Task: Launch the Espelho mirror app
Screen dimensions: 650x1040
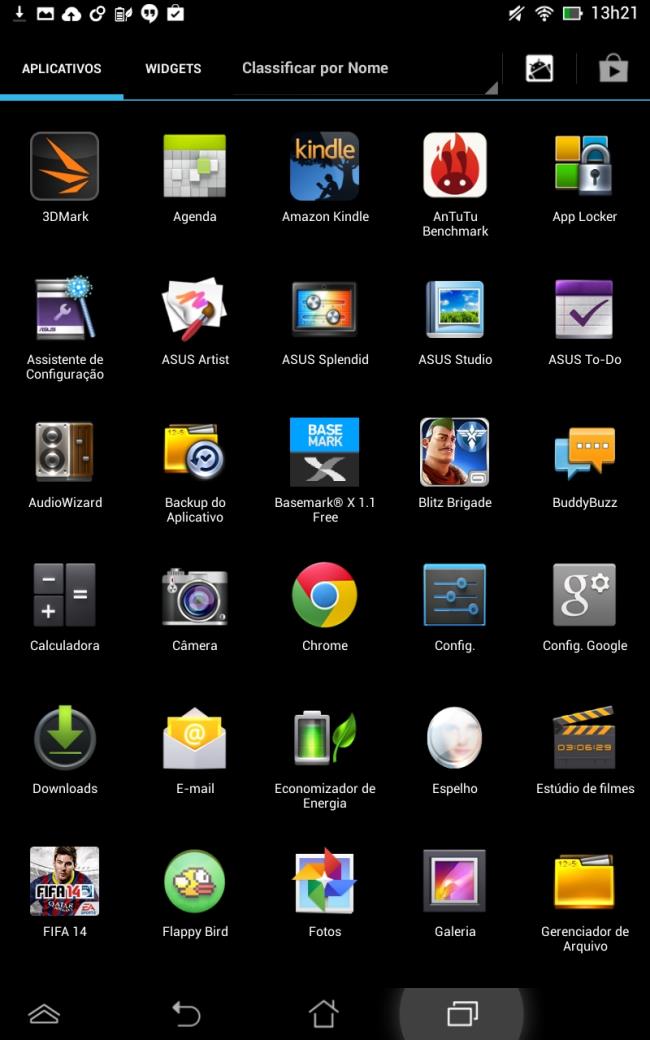Action: pyautogui.click(x=455, y=738)
